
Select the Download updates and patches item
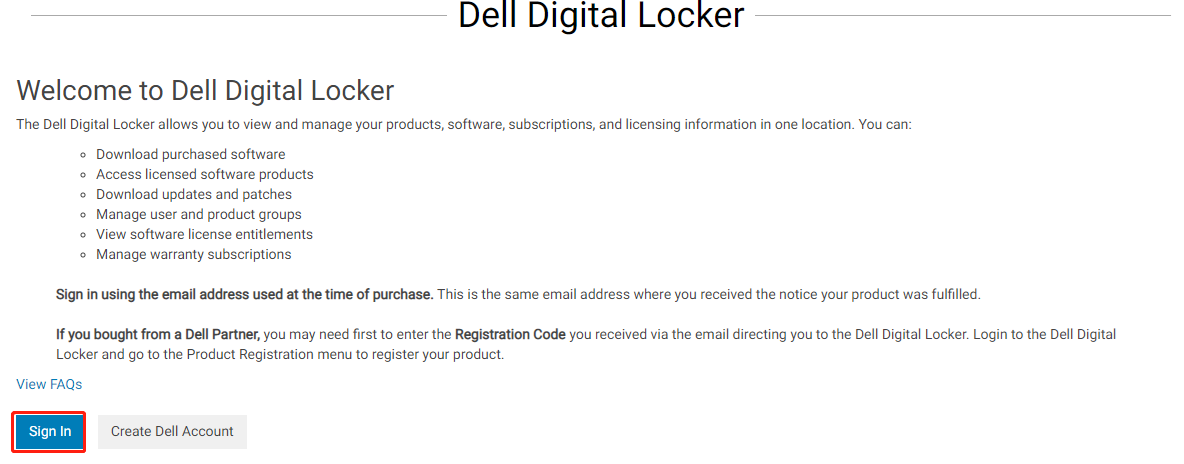click(x=194, y=194)
